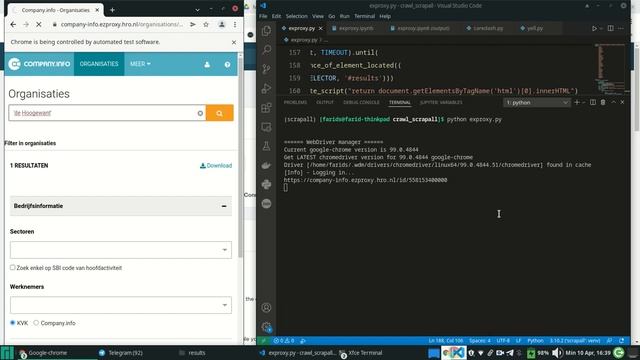Viewport: 640px width, 360px height.
Task: Run Python file with play icon
Action: click(x=594, y=28)
